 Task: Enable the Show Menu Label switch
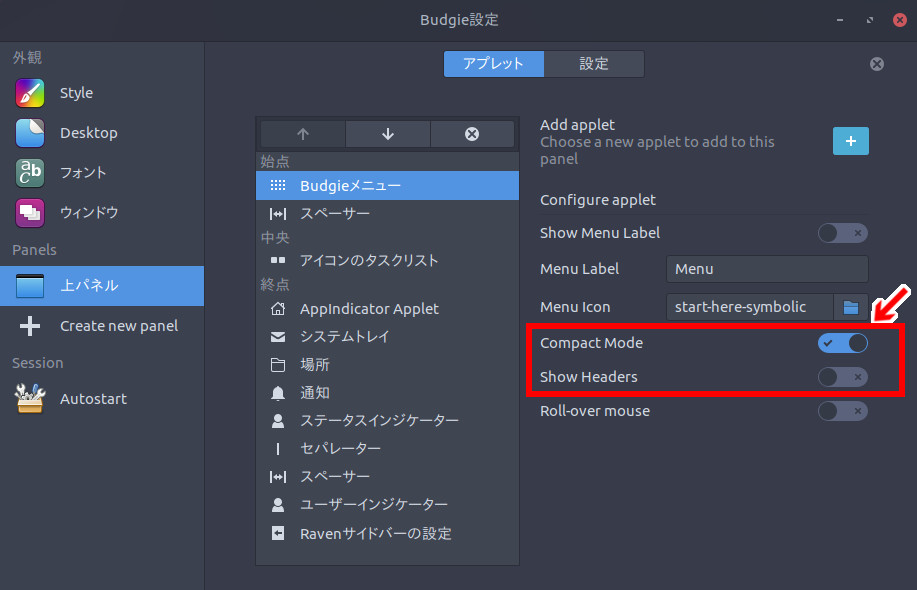click(843, 233)
